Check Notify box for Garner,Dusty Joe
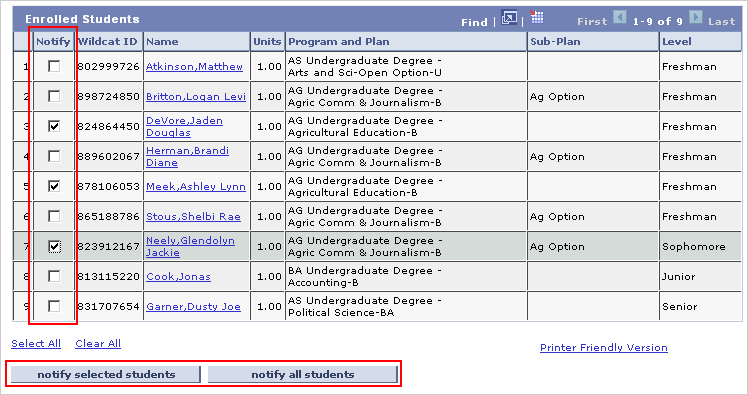The image size is (748, 395). (x=54, y=306)
